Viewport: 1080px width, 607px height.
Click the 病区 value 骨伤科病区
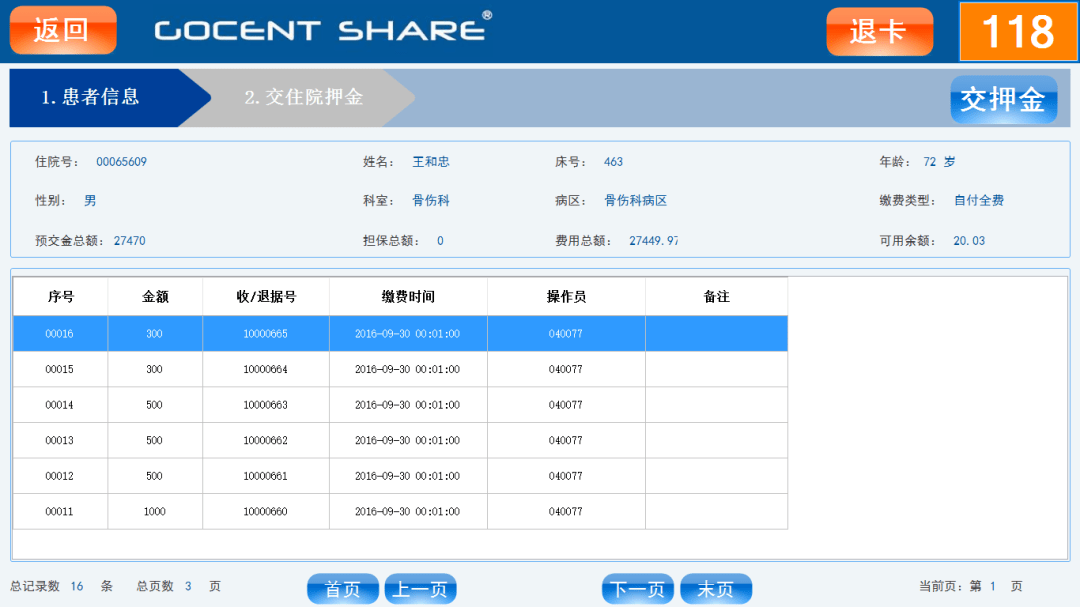[x=635, y=200]
